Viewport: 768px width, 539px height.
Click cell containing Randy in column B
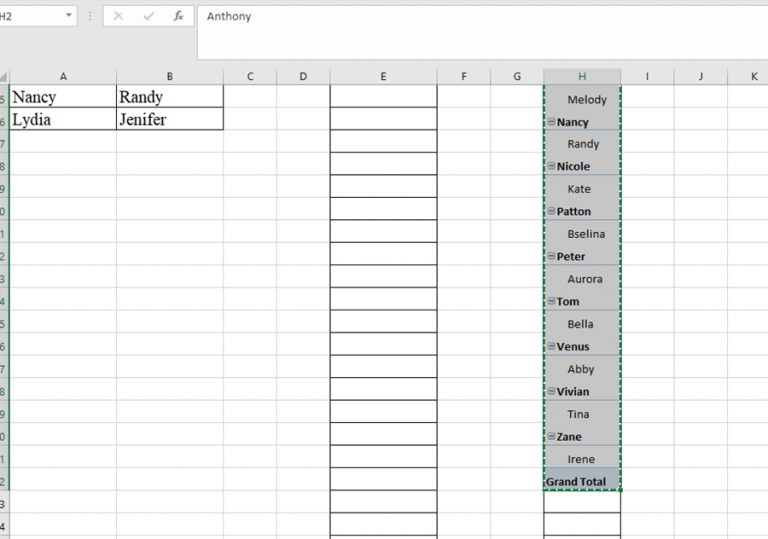(x=169, y=97)
